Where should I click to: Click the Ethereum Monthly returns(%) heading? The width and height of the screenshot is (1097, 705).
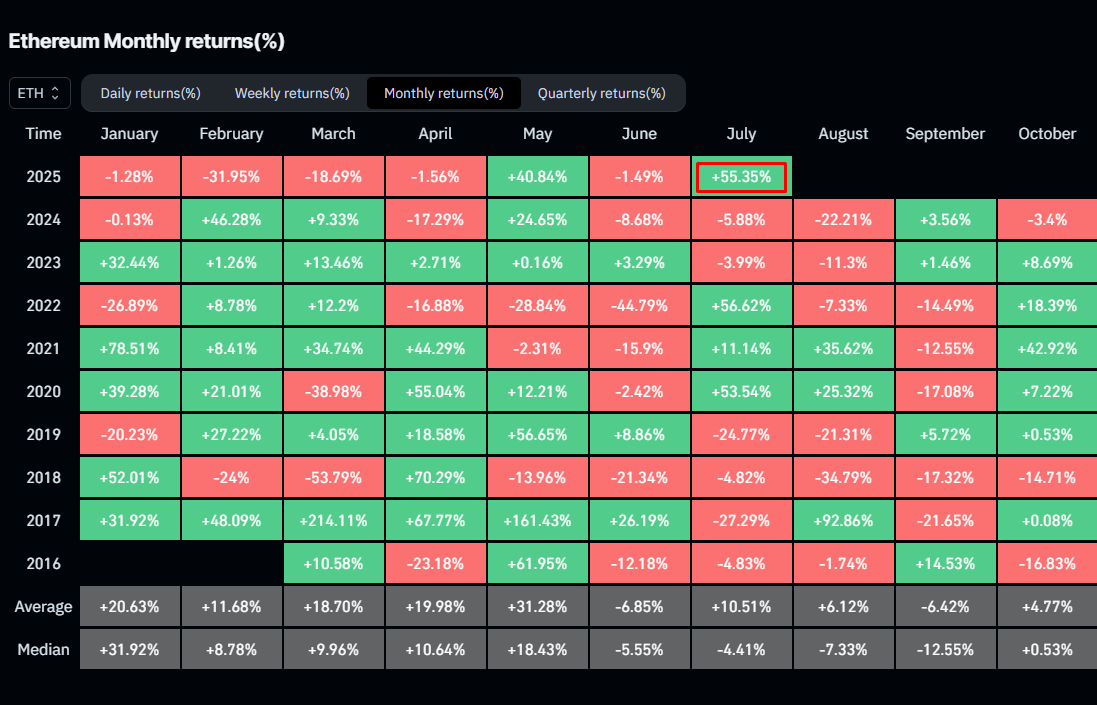[146, 41]
